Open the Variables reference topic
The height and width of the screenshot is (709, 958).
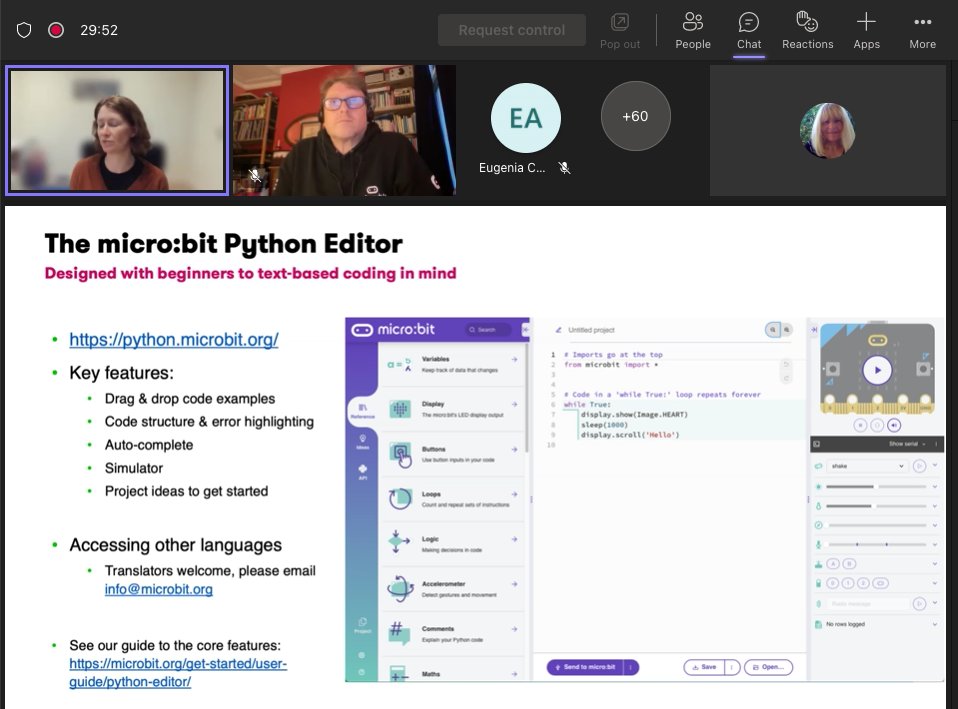tap(452, 364)
